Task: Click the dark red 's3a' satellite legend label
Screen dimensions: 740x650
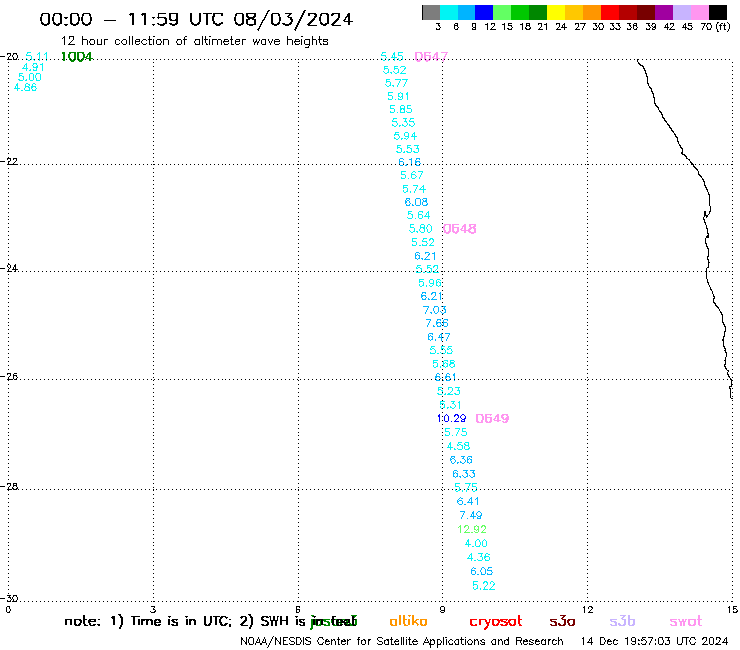Action: pyautogui.click(x=562, y=622)
